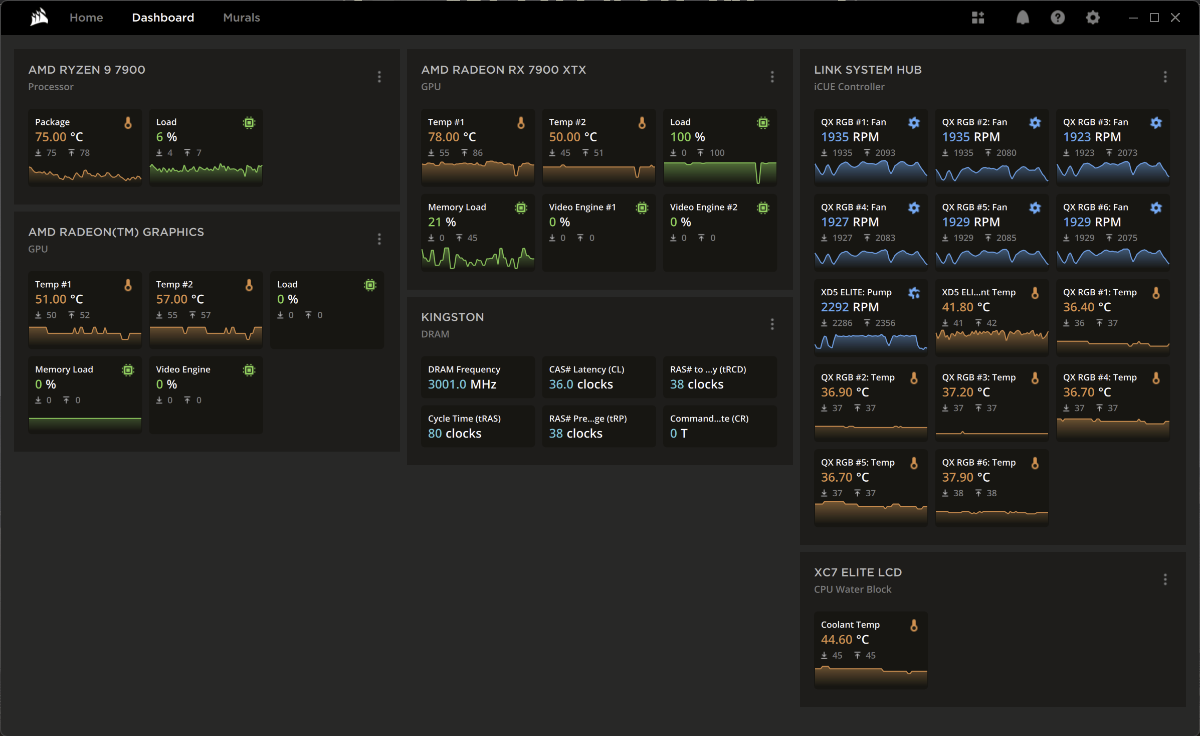Click the Corsair sails logo icon
The image size is (1200, 736).
tap(39, 17)
